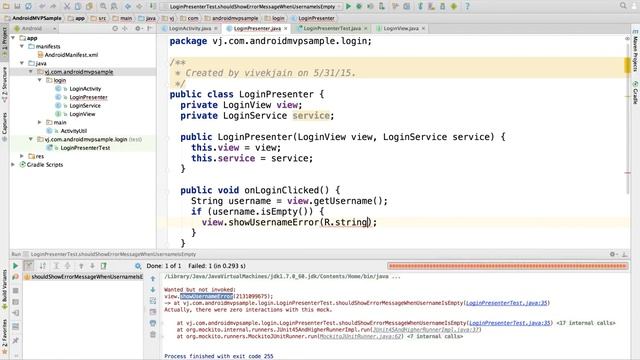Collapse the manifests folder node
640x360 pixels.
click(x=22, y=47)
